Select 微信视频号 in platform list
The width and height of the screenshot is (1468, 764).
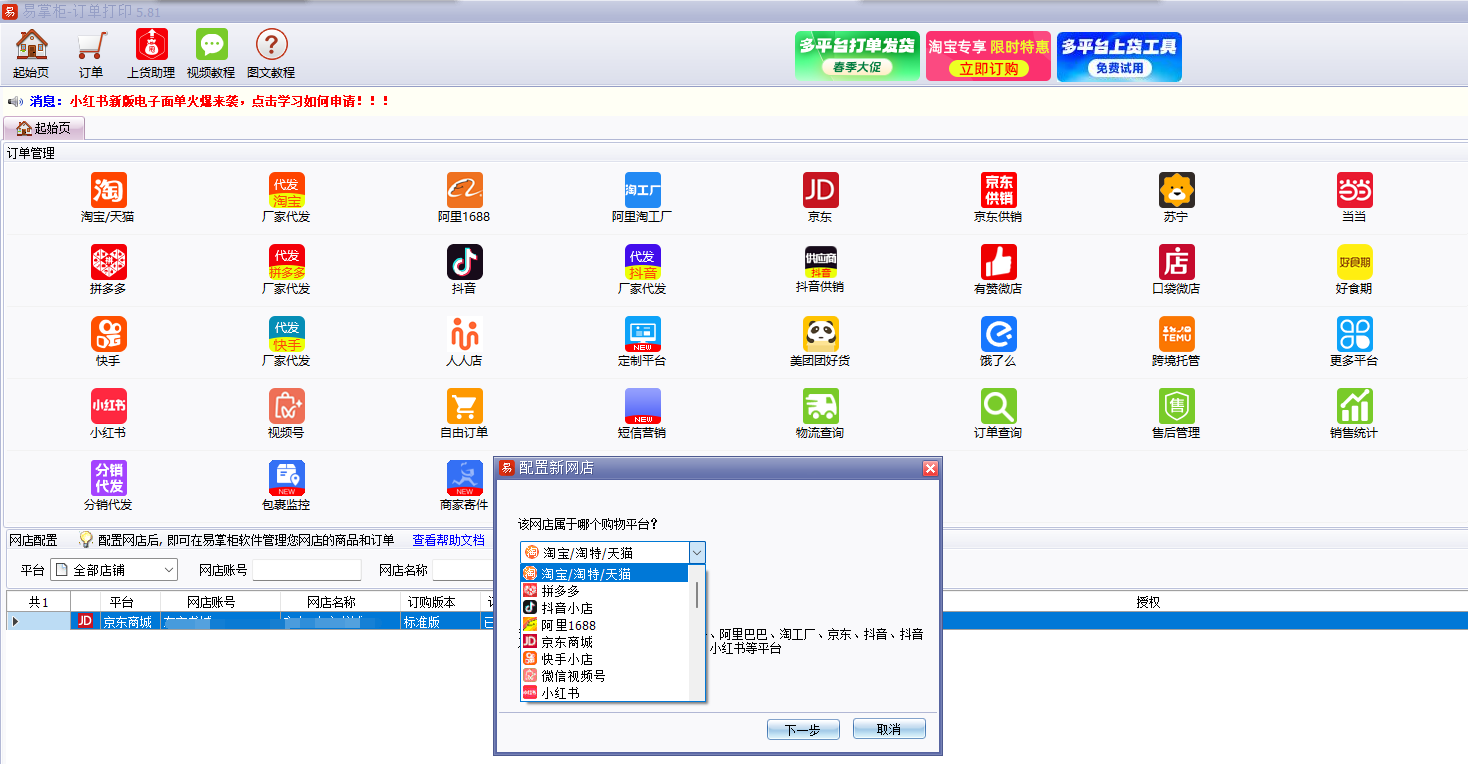604,676
